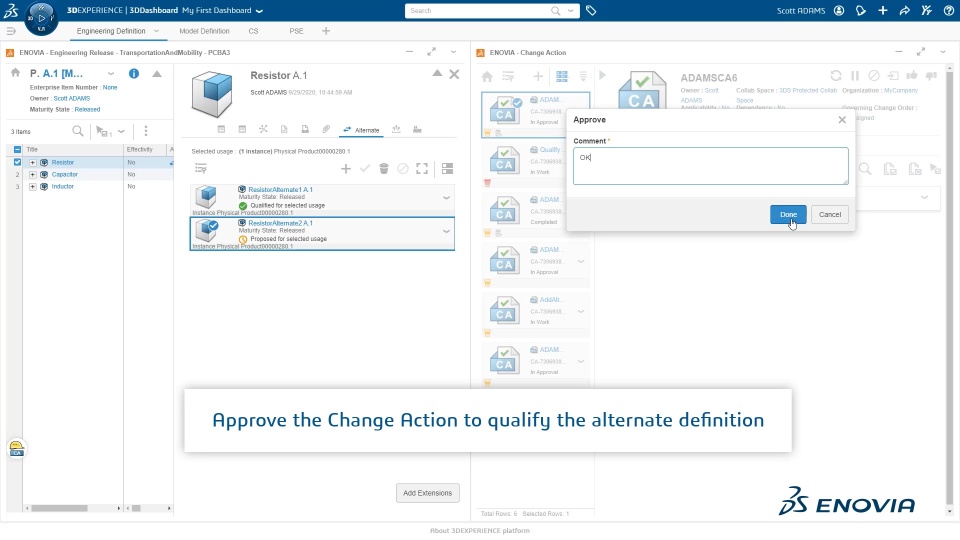Click the tile view icon in Change Action
This screenshot has width=960, height=540.
pos(561,77)
